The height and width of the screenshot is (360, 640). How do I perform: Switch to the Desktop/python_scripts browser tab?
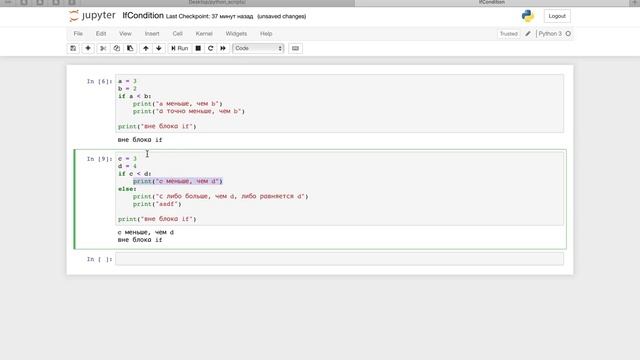217,2
